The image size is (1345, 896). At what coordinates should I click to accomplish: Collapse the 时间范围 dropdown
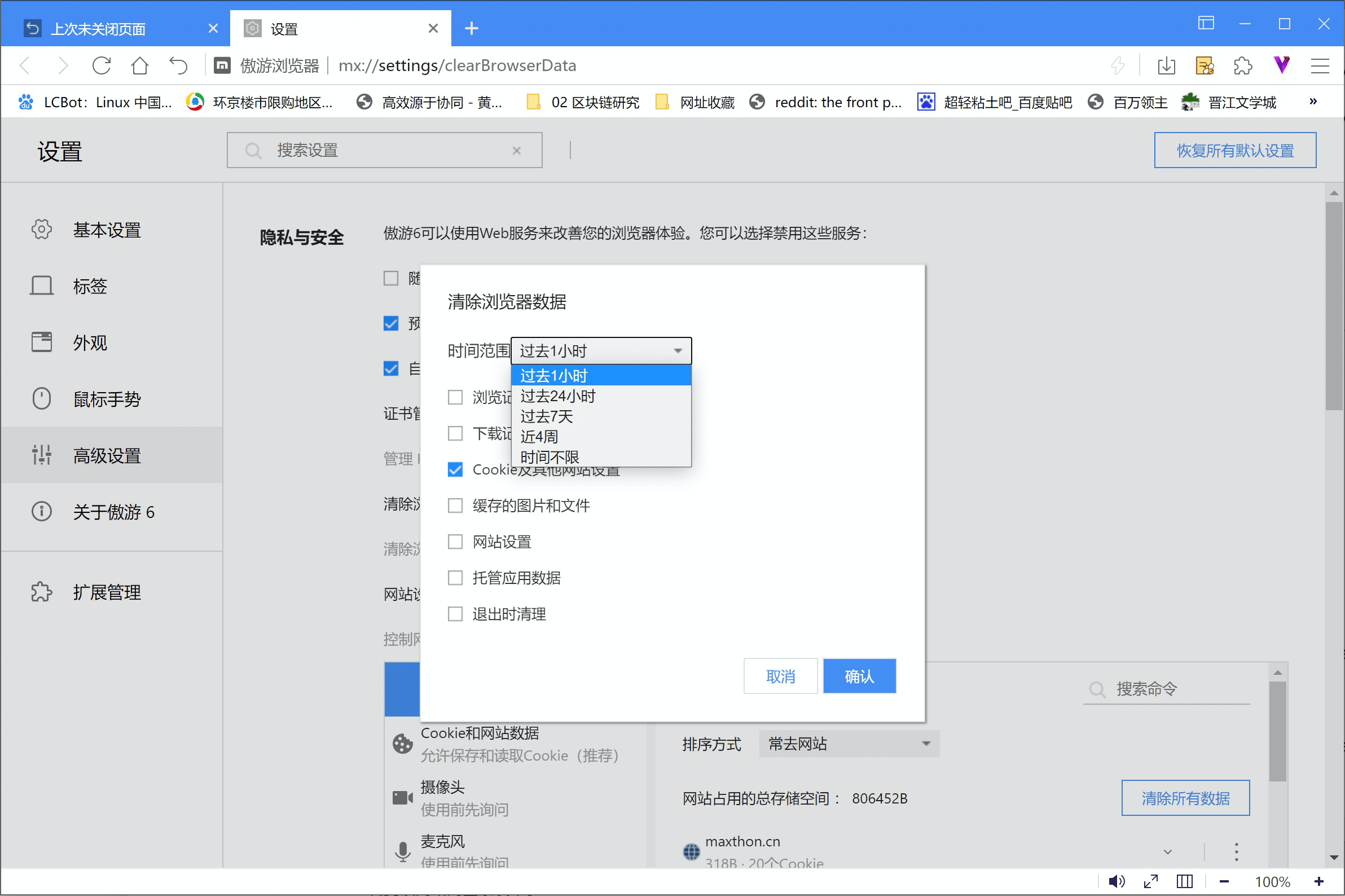click(x=601, y=350)
